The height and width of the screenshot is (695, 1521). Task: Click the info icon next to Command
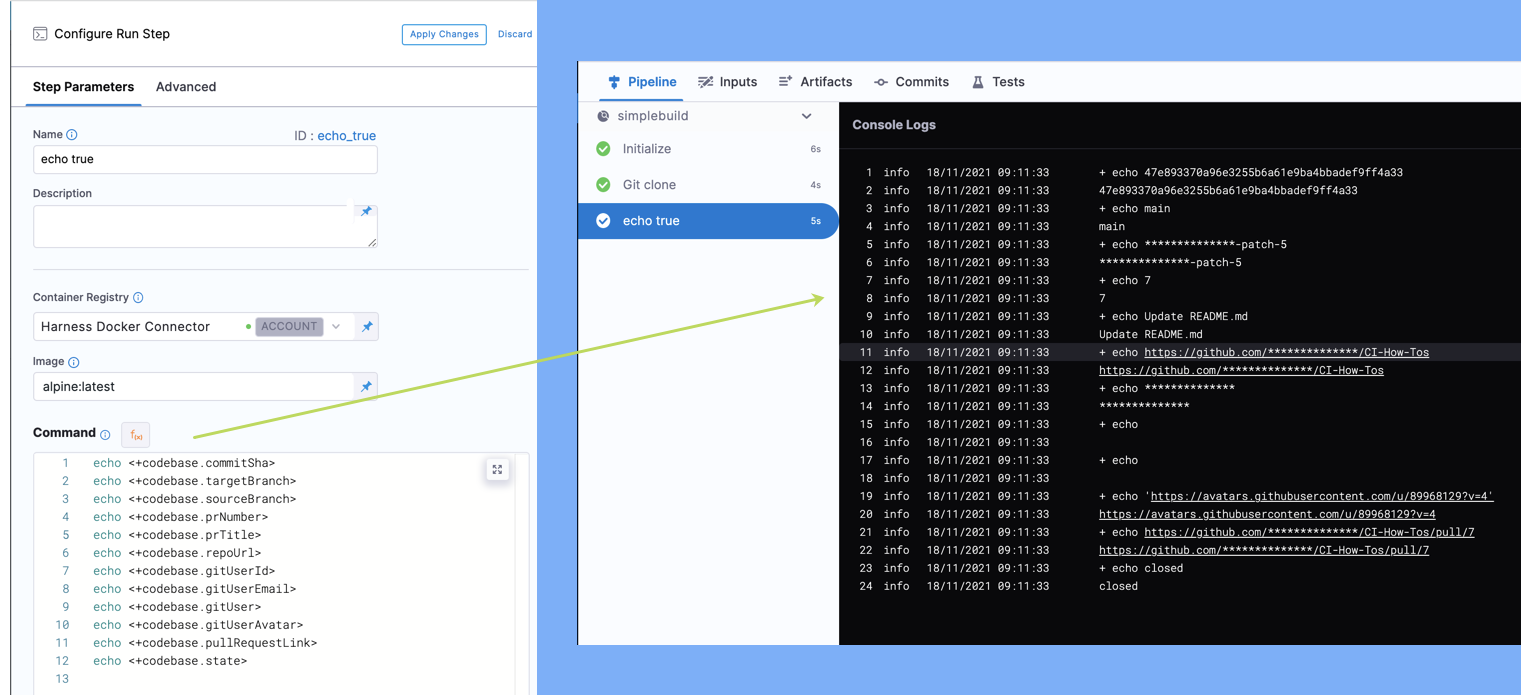tap(105, 434)
